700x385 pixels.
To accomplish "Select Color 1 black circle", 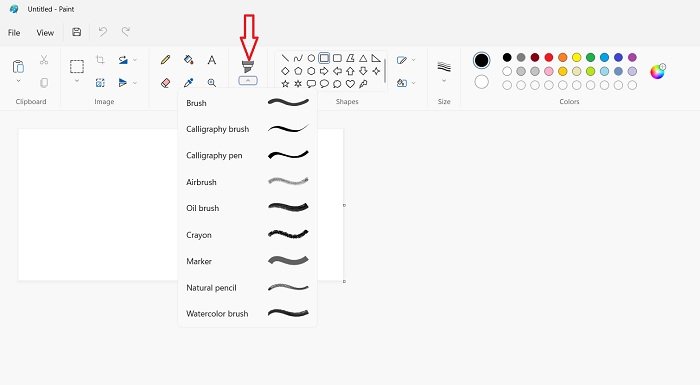I will click(x=481, y=60).
